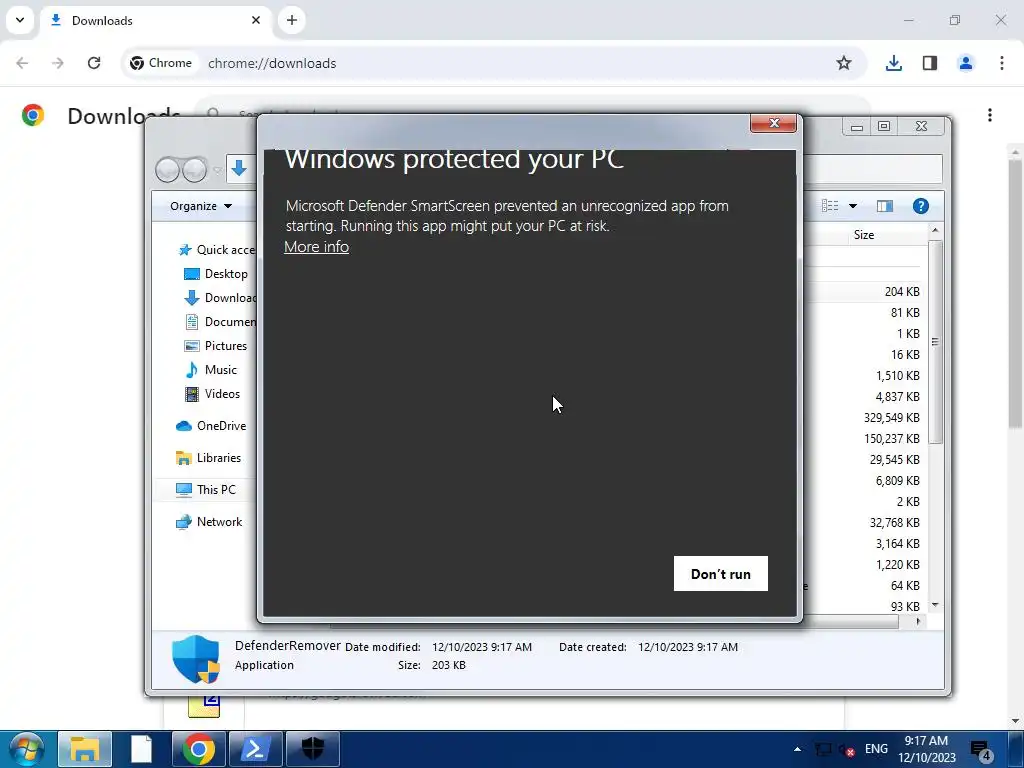Open Pictures in Explorer sidebar
This screenshot has height=768, width=1024.
[216, 345]
